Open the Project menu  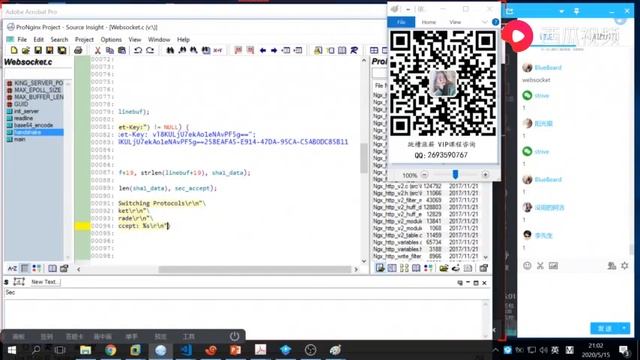[84, 39]
